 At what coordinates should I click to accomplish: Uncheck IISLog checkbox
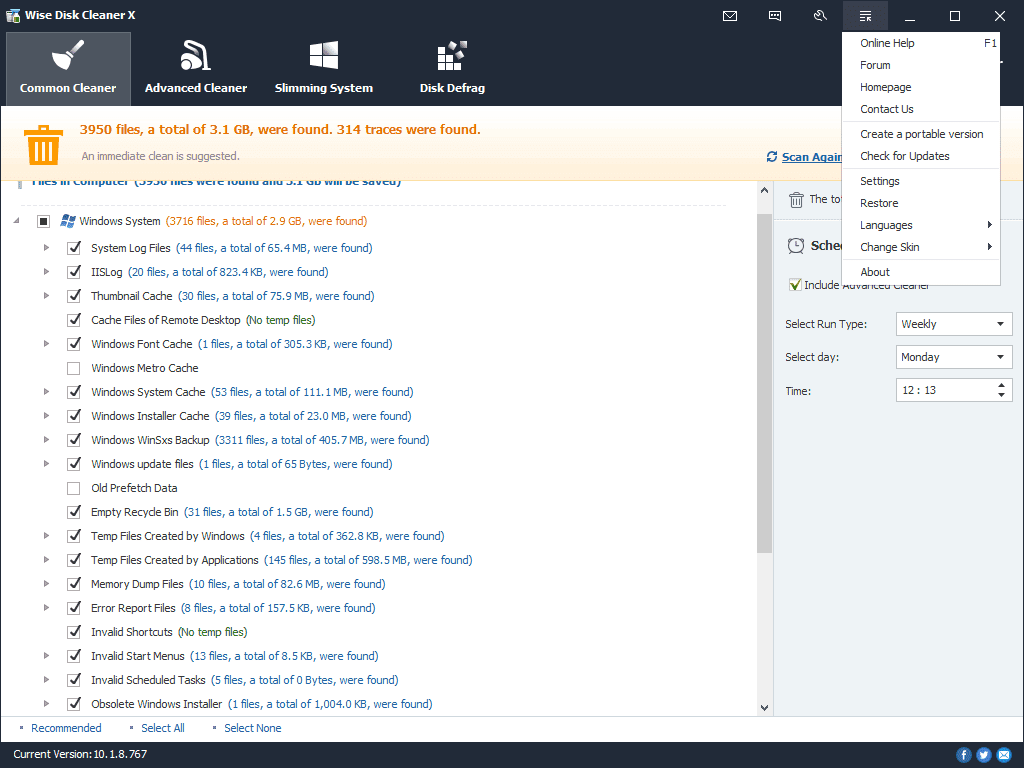[x=74, y=272]
